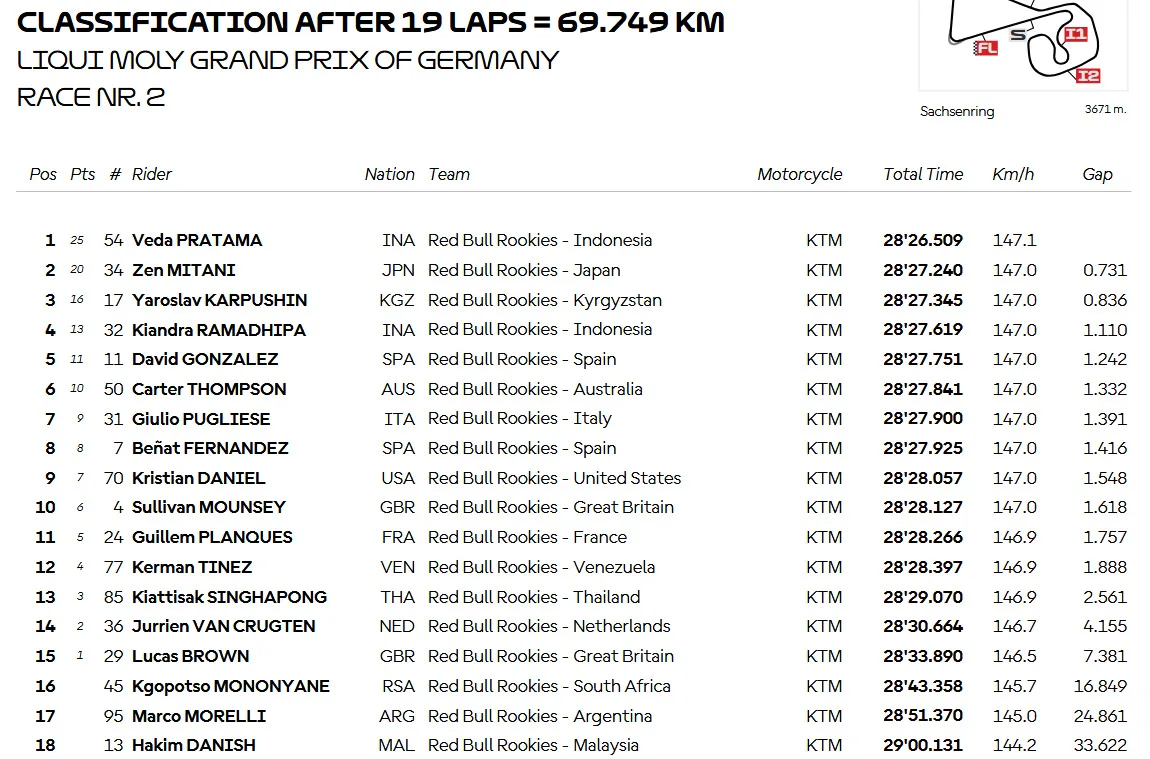The height and width of the screenshot is (759, 1150).
Task: Click Red Bull Rookies - Australia team
Action: (x=535, y=389)
